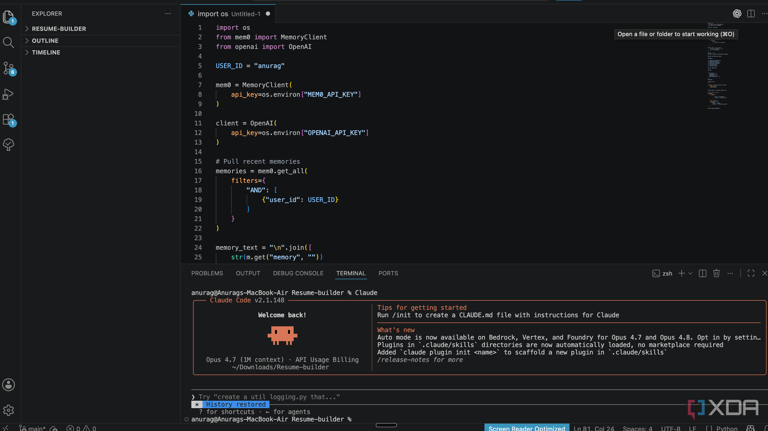The width and height of the screenshot is (768, 431).
Task: Click the Claude Code mascot pixel art
Action: [x=282, y=335]
